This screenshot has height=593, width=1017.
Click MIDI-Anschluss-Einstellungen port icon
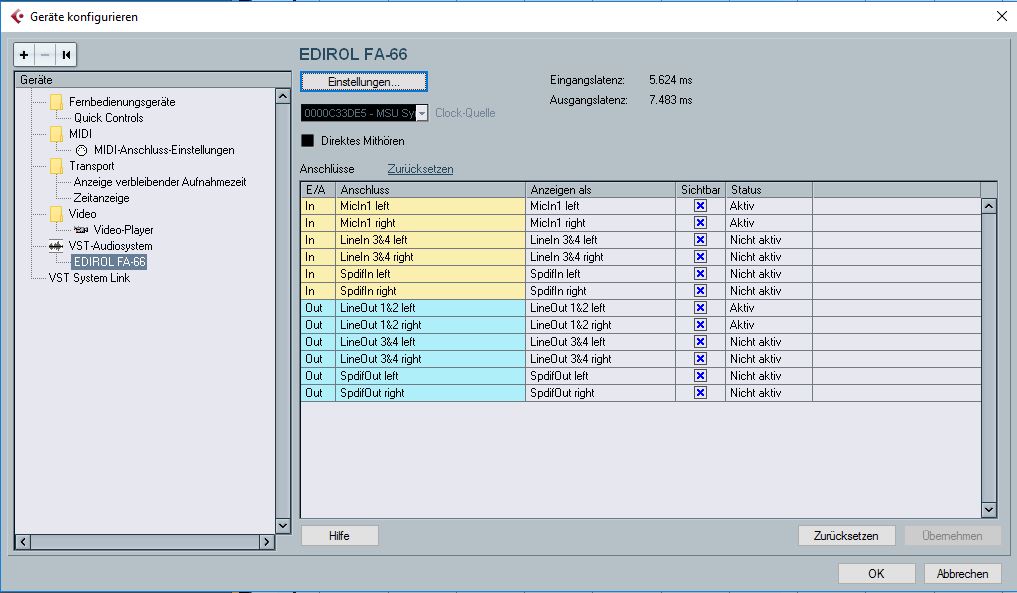(x=82, y=150)
